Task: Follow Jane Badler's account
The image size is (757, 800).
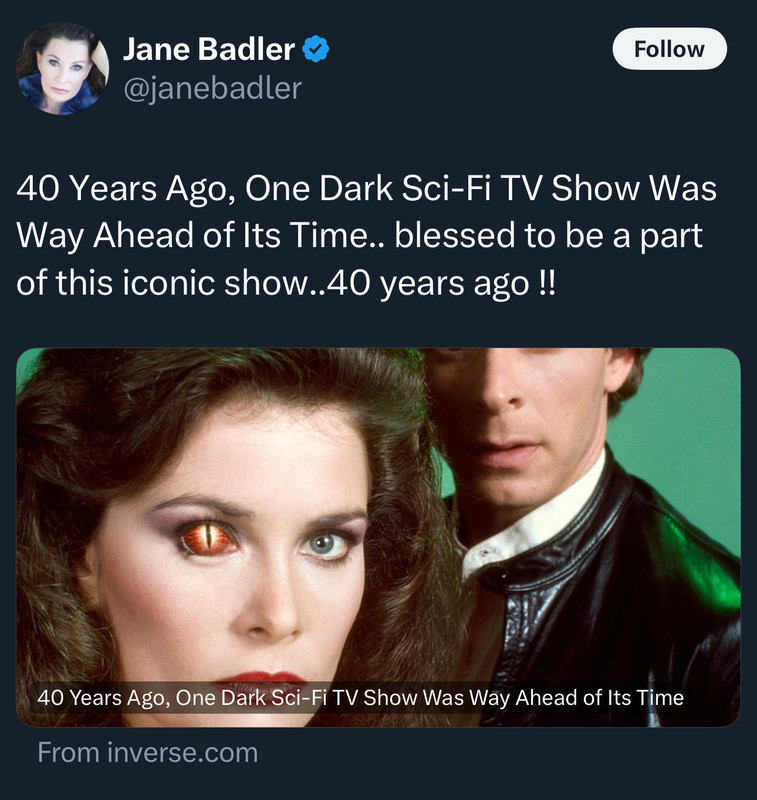Action: pos(669,49)
